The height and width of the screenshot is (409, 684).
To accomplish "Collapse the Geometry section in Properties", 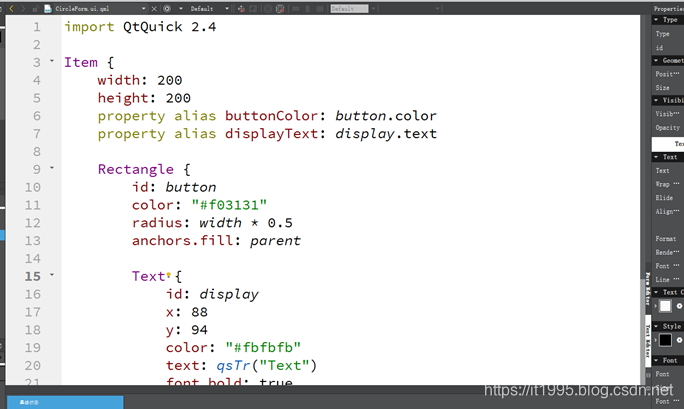I will (x=656, y=60).
